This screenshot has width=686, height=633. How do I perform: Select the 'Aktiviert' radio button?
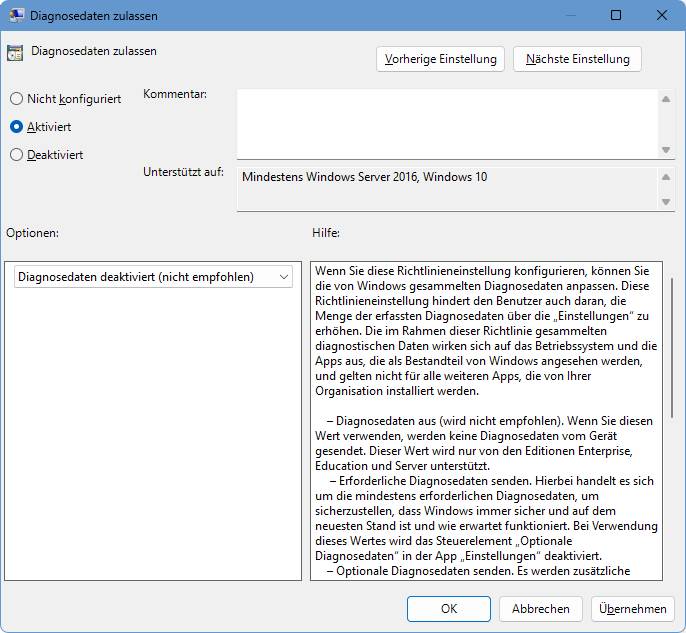coord(16,127)
